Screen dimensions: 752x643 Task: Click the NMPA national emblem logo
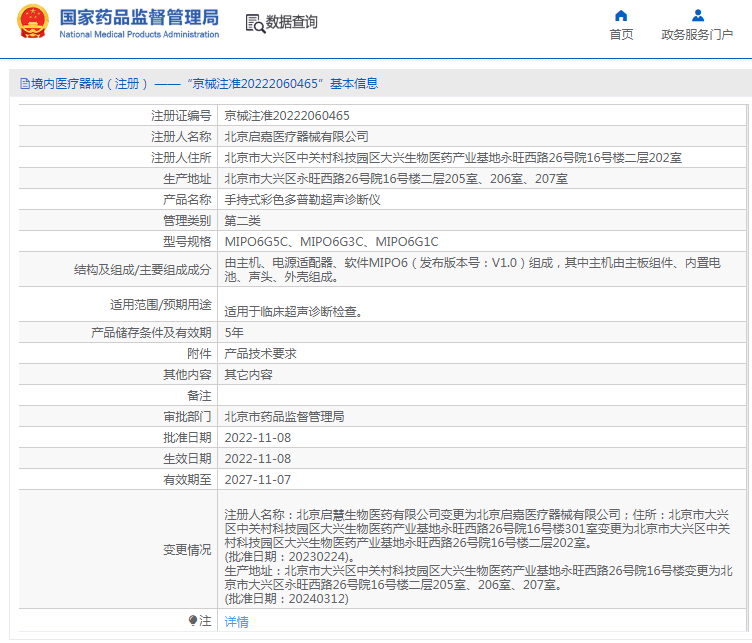coord(33,22)
